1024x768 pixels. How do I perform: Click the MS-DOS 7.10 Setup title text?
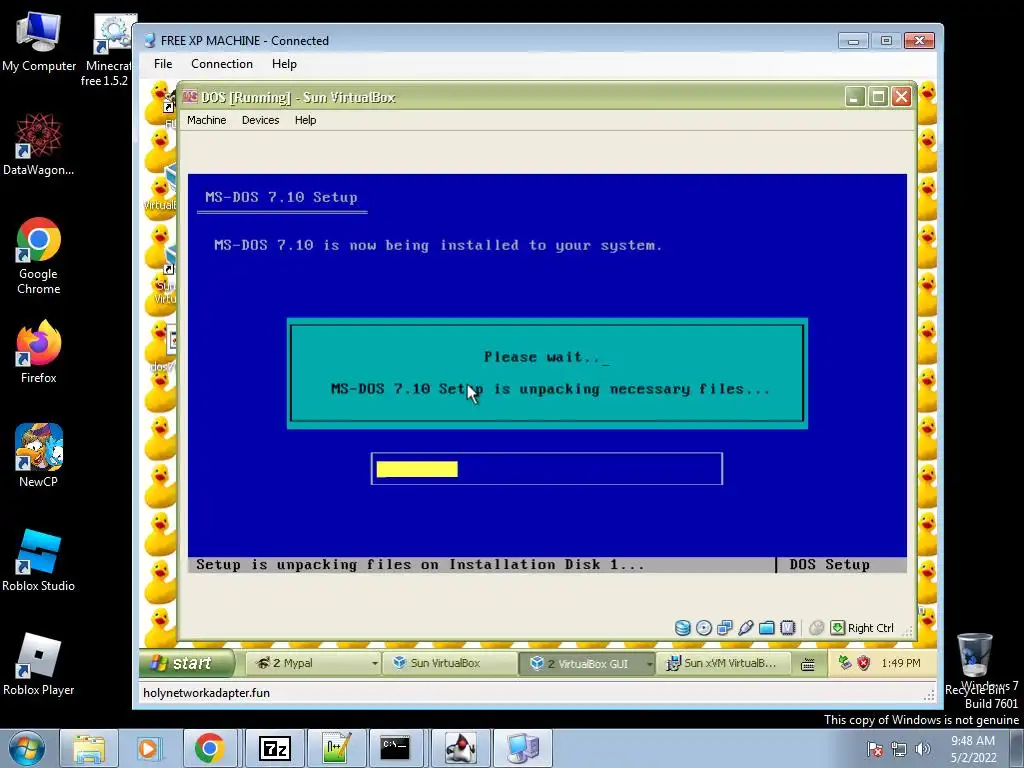click(281, 197)
